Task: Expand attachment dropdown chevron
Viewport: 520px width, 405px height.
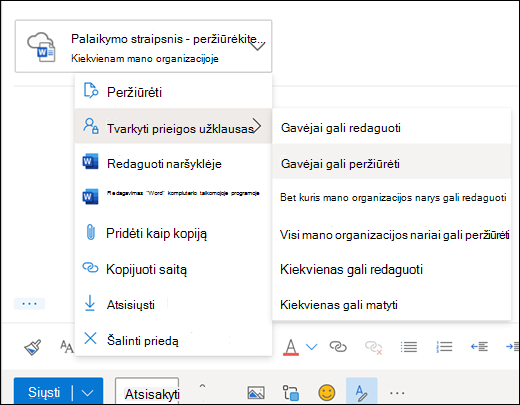Action: pos(258,46)
